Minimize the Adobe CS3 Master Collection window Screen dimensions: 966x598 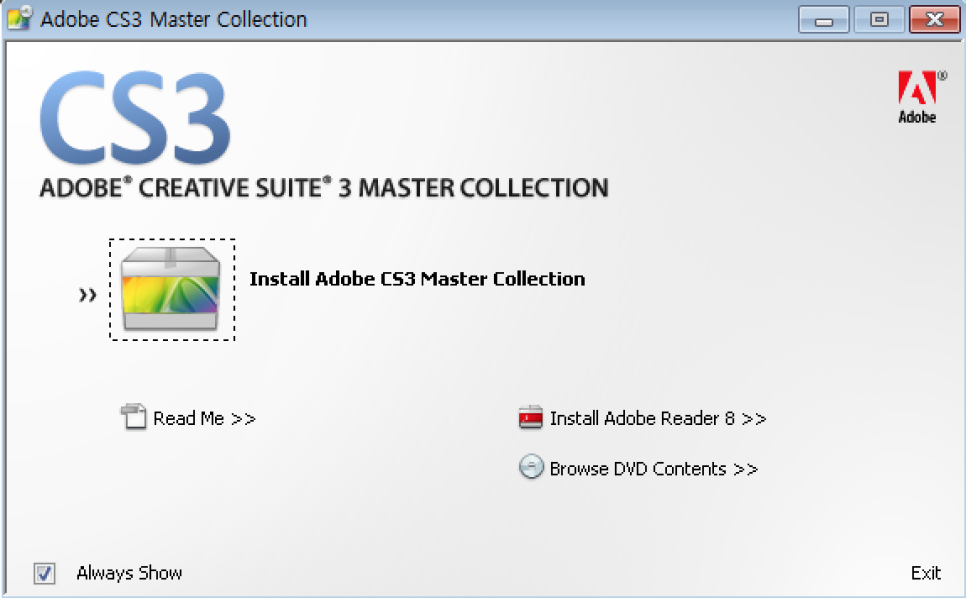point(824,20)
